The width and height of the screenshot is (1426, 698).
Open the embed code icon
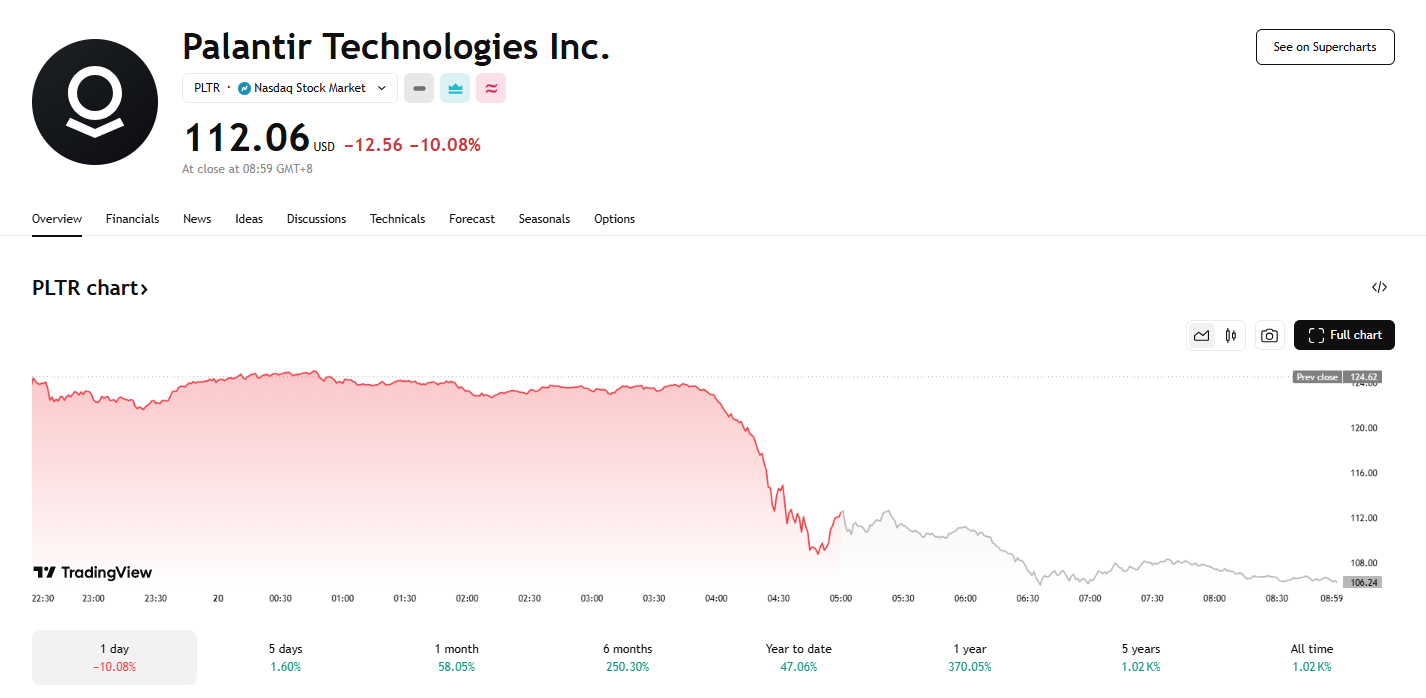coord(1379,288)
